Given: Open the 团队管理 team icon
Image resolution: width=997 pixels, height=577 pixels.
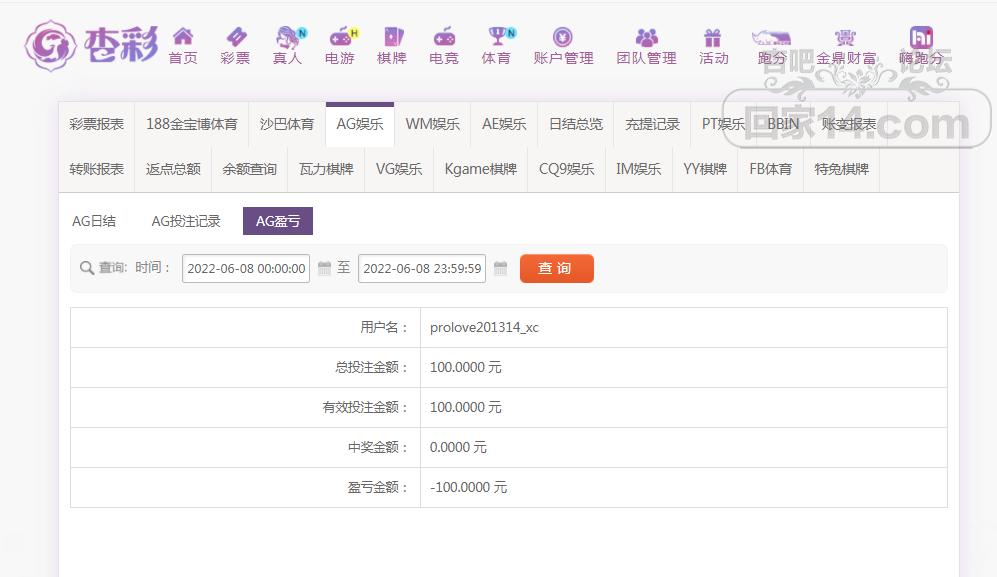Looking at the screenshot, I should point(646,38).
